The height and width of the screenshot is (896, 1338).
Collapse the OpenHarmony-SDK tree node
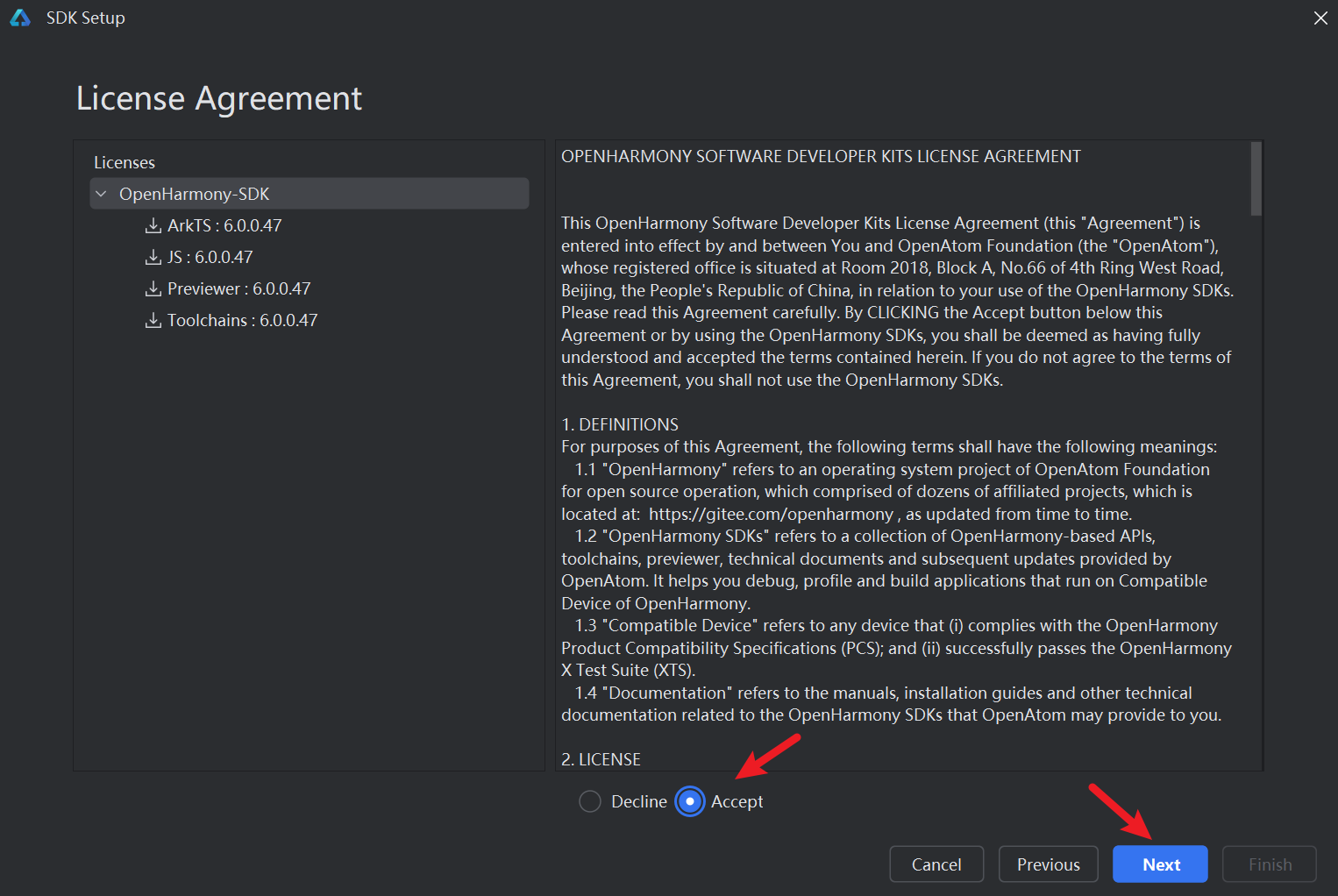[x=102, y=194]
